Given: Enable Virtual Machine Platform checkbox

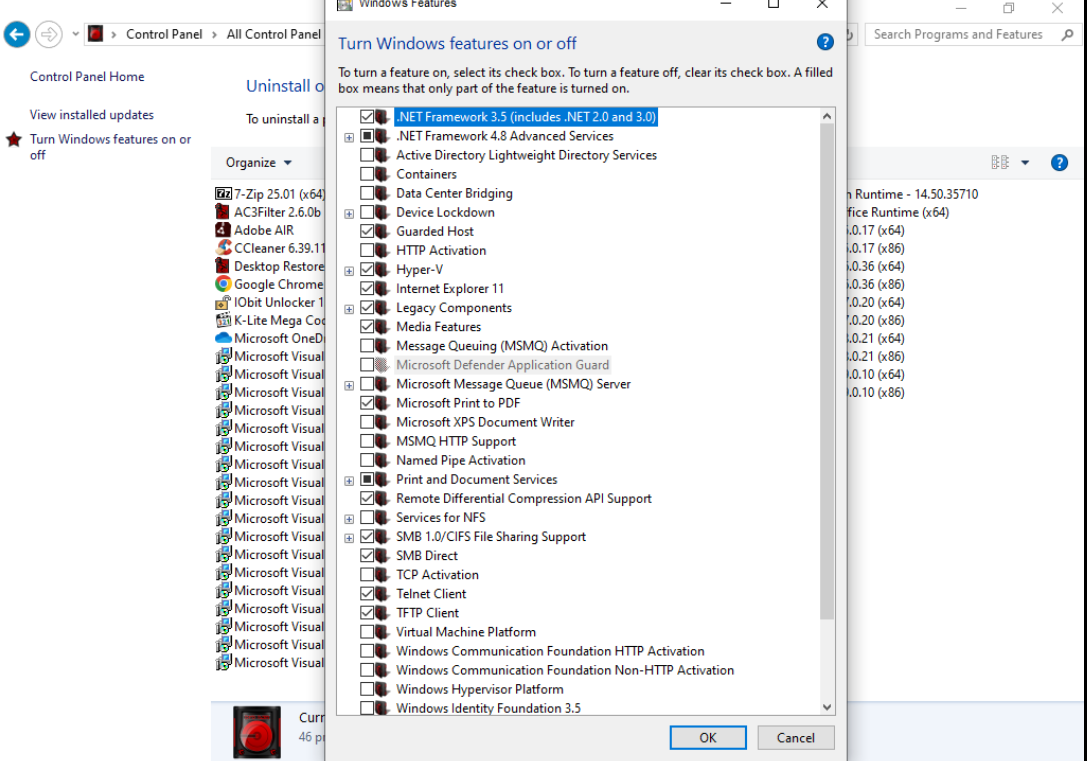Looking at the screenshot, I should pos(367,632).
